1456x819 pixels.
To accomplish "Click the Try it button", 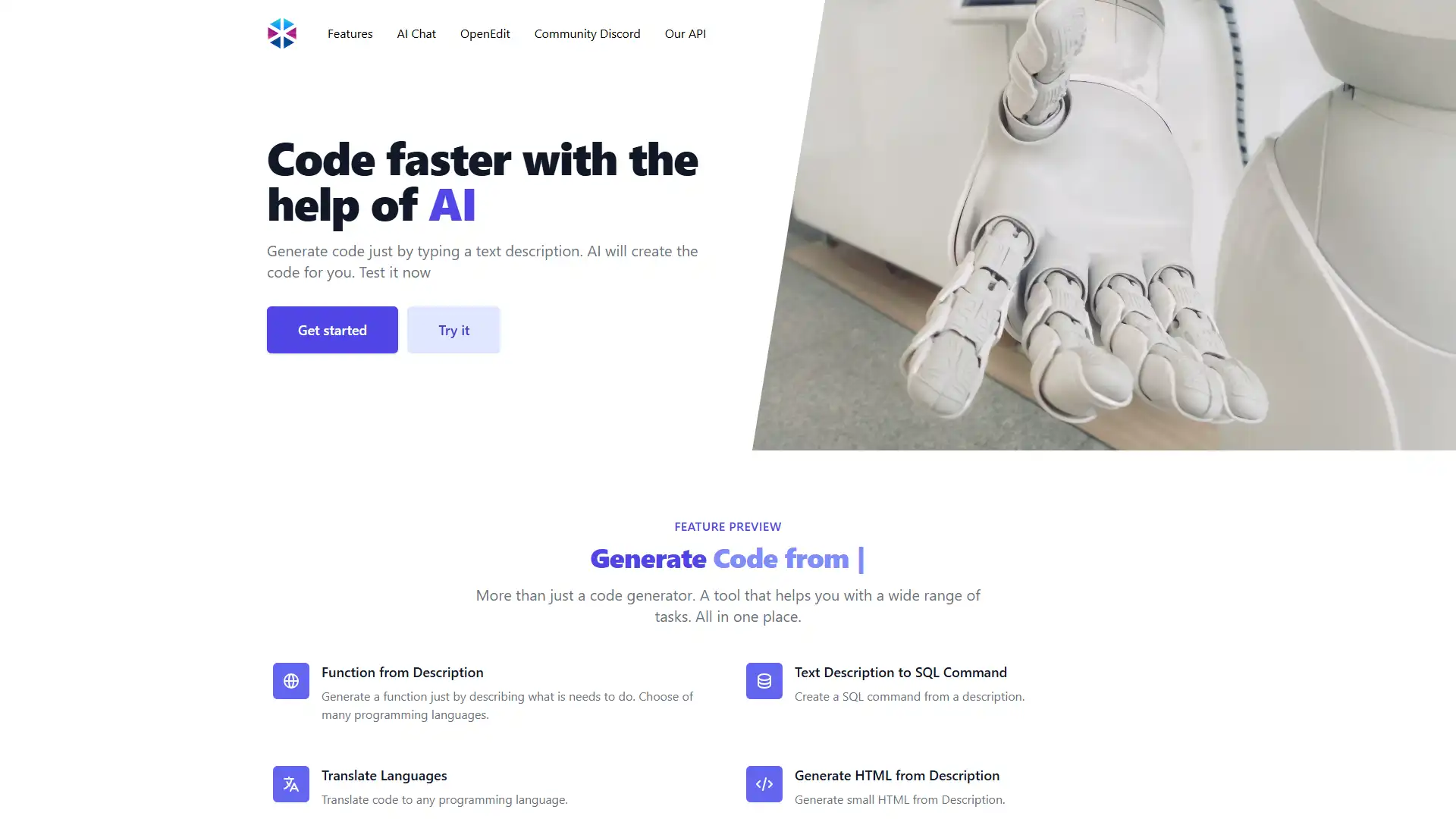I will [x=453, y=329].
